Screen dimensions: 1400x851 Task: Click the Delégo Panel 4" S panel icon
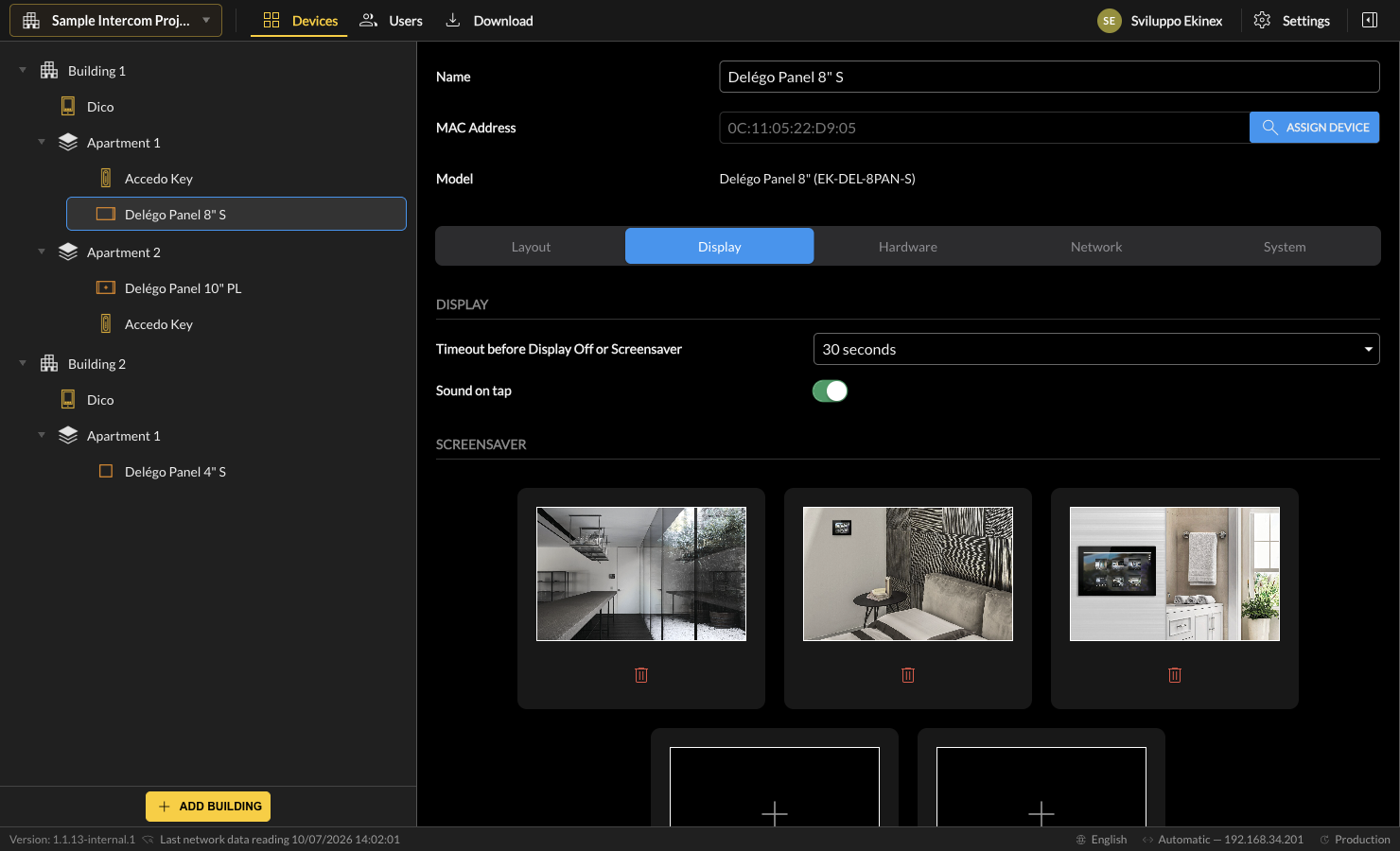(x=106, y=472)
